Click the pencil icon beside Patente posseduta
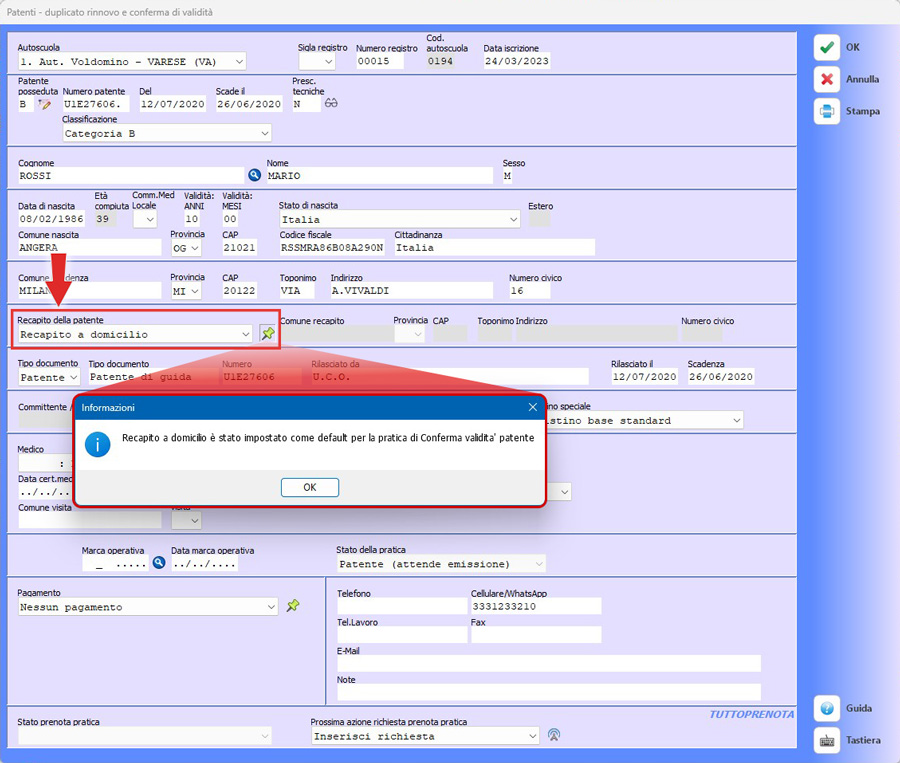This screenshot has height=763, width=900. tap(44, 104)
